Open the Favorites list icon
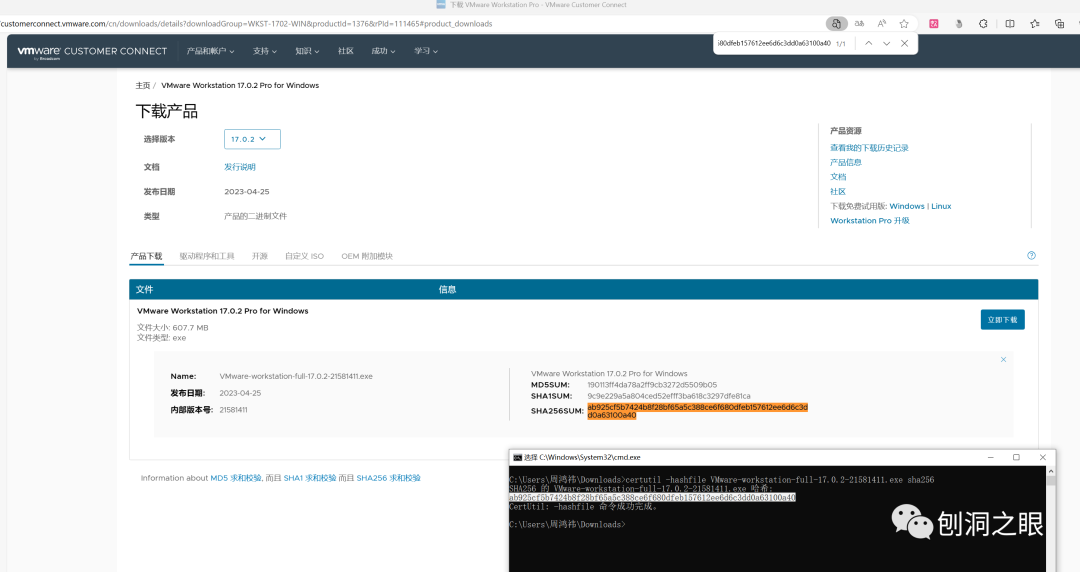 pyautogui.click(x=1035, y=23)
